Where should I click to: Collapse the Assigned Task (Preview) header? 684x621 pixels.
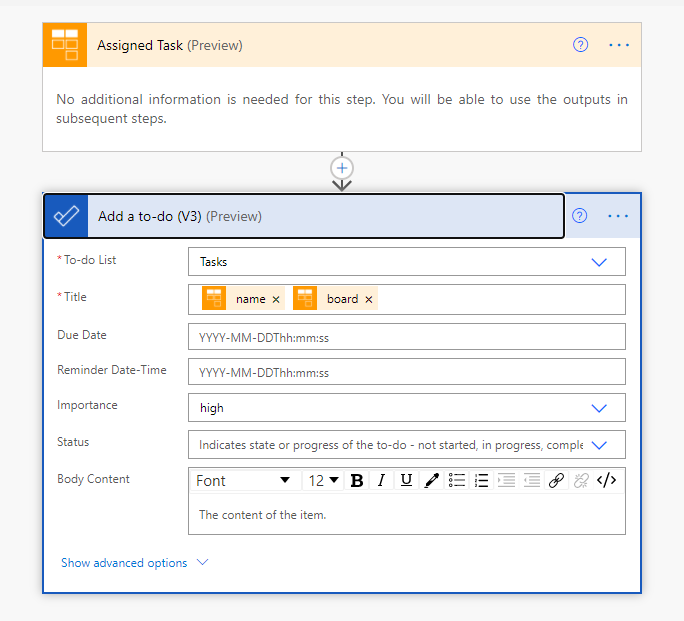[342, 45]
